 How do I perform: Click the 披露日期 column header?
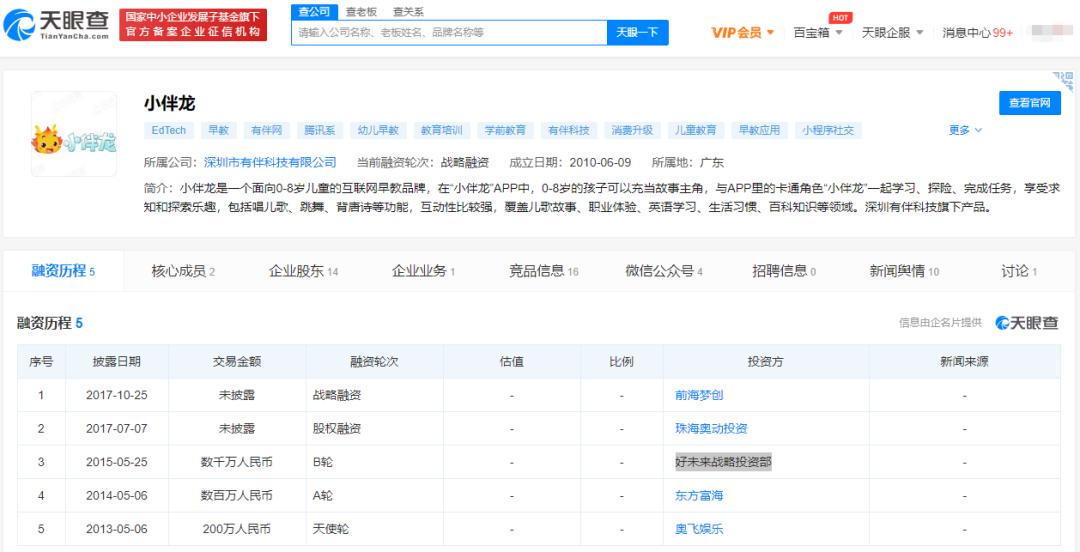[x=117, y=362]
